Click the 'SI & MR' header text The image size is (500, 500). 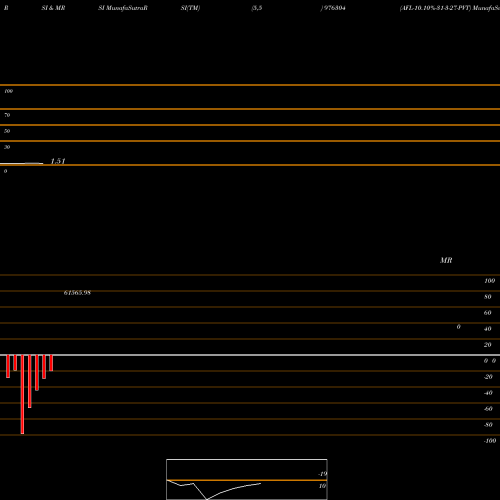click(x=53, y=8)
